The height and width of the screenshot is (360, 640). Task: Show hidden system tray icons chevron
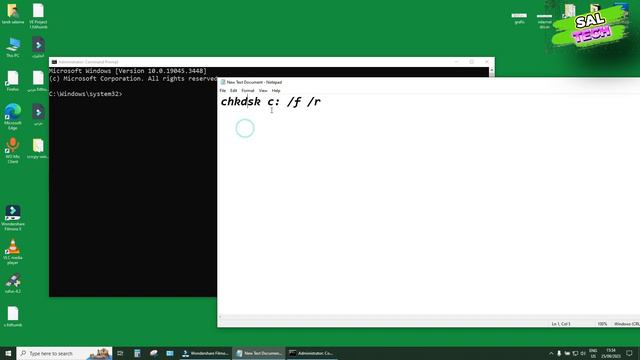[551, 353]
